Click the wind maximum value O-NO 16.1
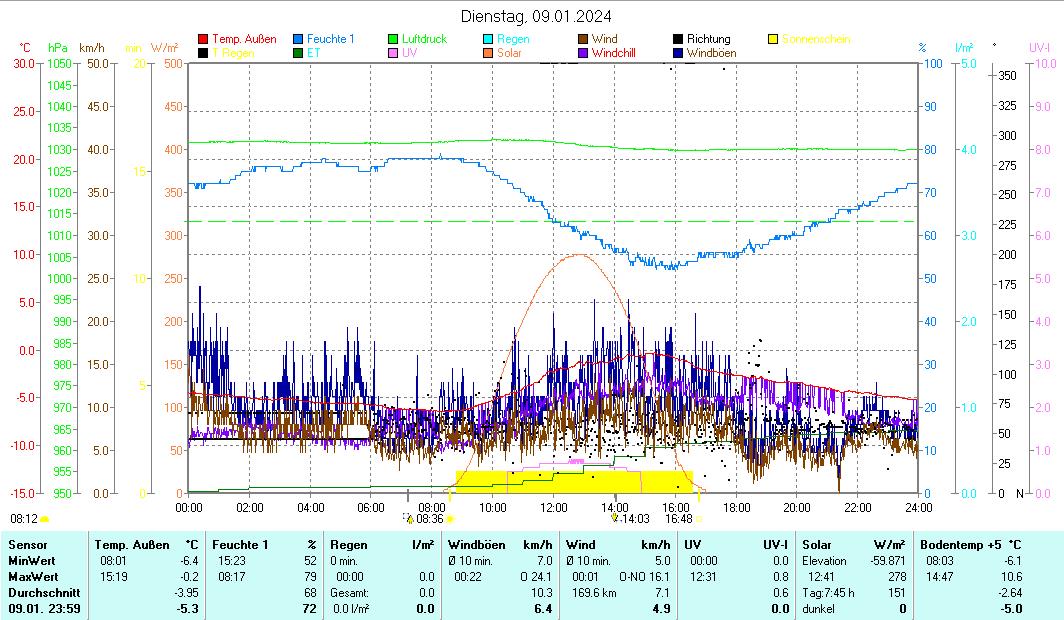 pyautogui.click(x=645, y=577)
